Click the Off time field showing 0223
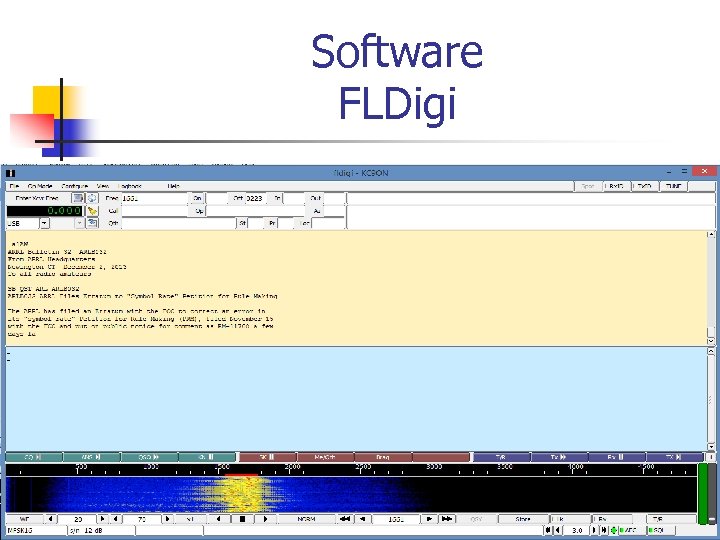This screenshot has width=720, height=540. point(256,198)
